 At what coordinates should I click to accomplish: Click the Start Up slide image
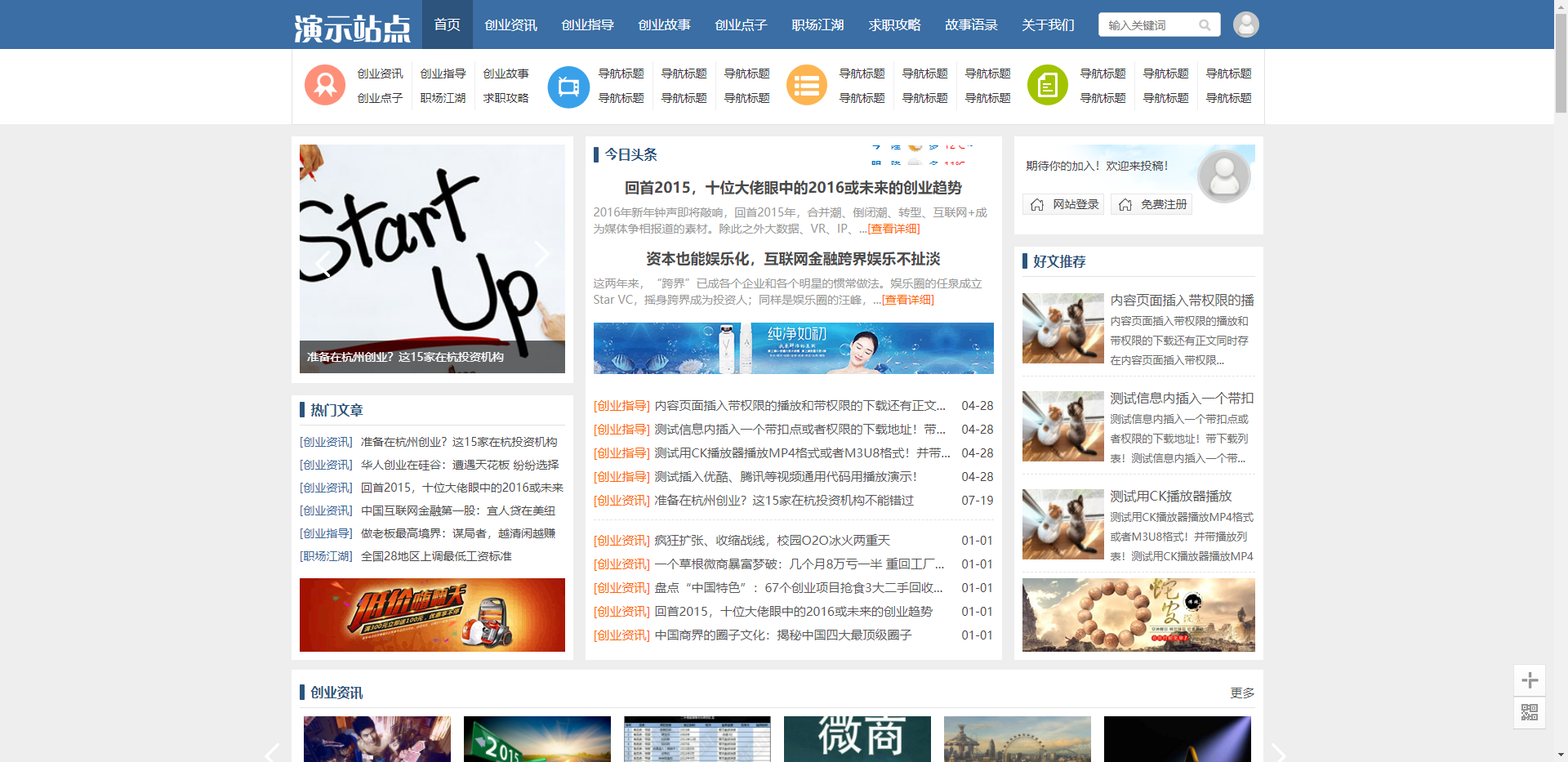coord(432,259)
